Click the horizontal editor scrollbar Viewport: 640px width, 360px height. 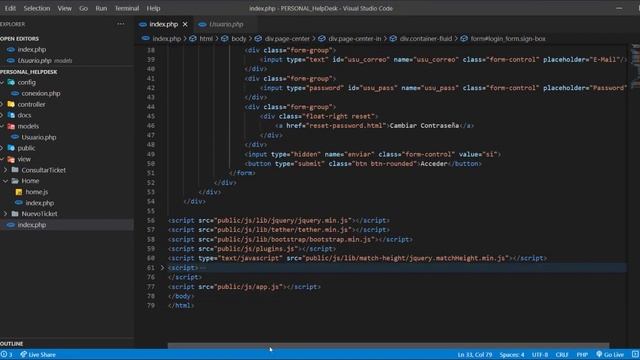tap(388, 345)
